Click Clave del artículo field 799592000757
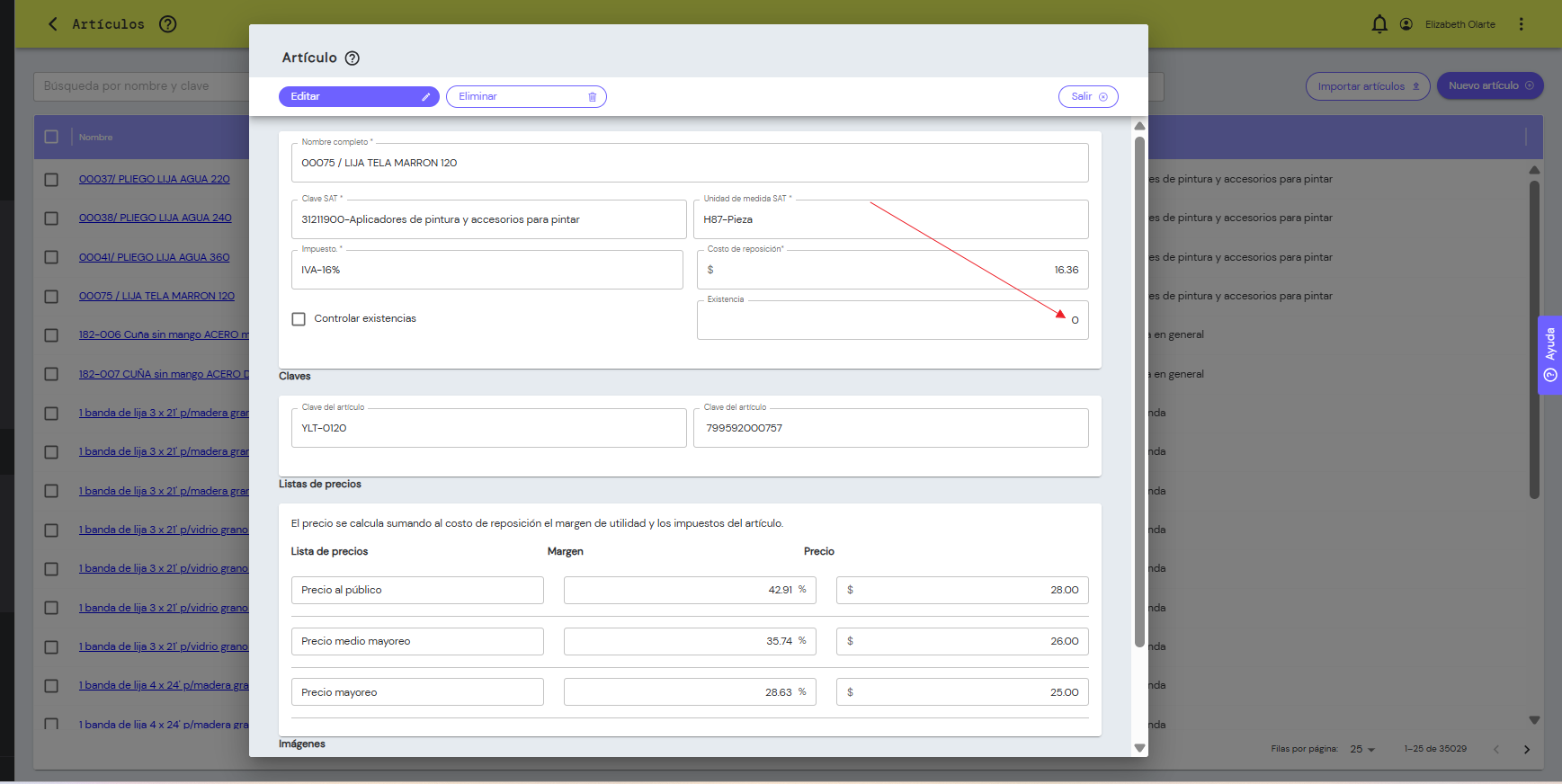1562x784 pixels. [x=890, y=428]
